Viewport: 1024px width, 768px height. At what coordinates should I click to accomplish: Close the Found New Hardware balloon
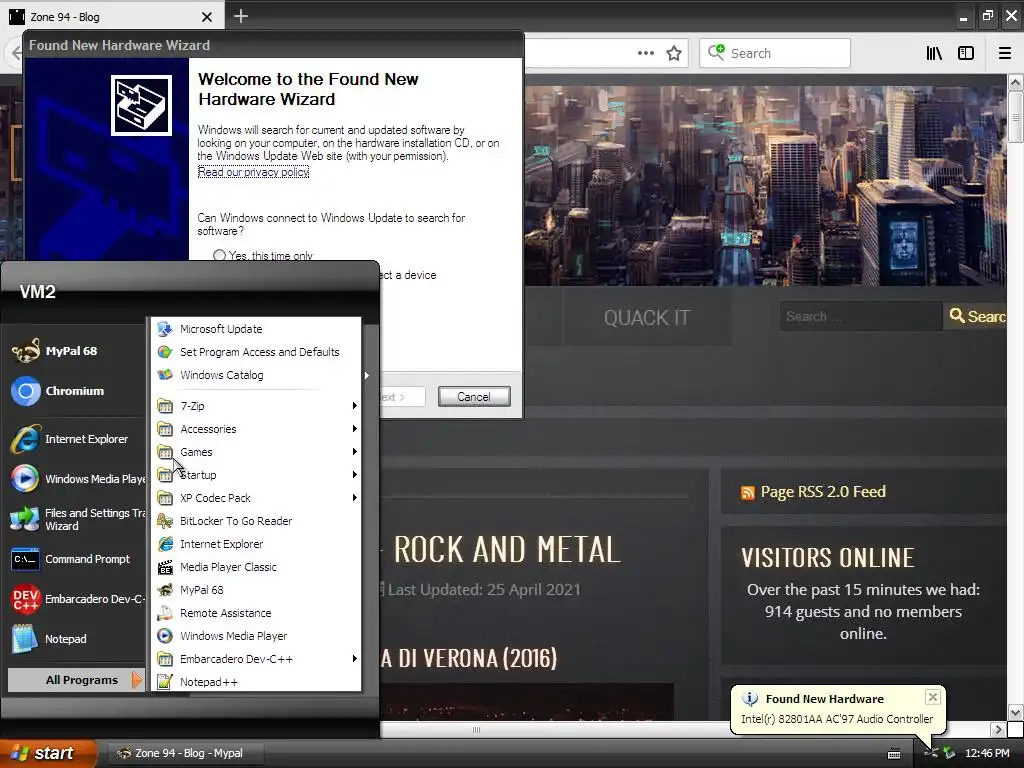pos(933,697)
